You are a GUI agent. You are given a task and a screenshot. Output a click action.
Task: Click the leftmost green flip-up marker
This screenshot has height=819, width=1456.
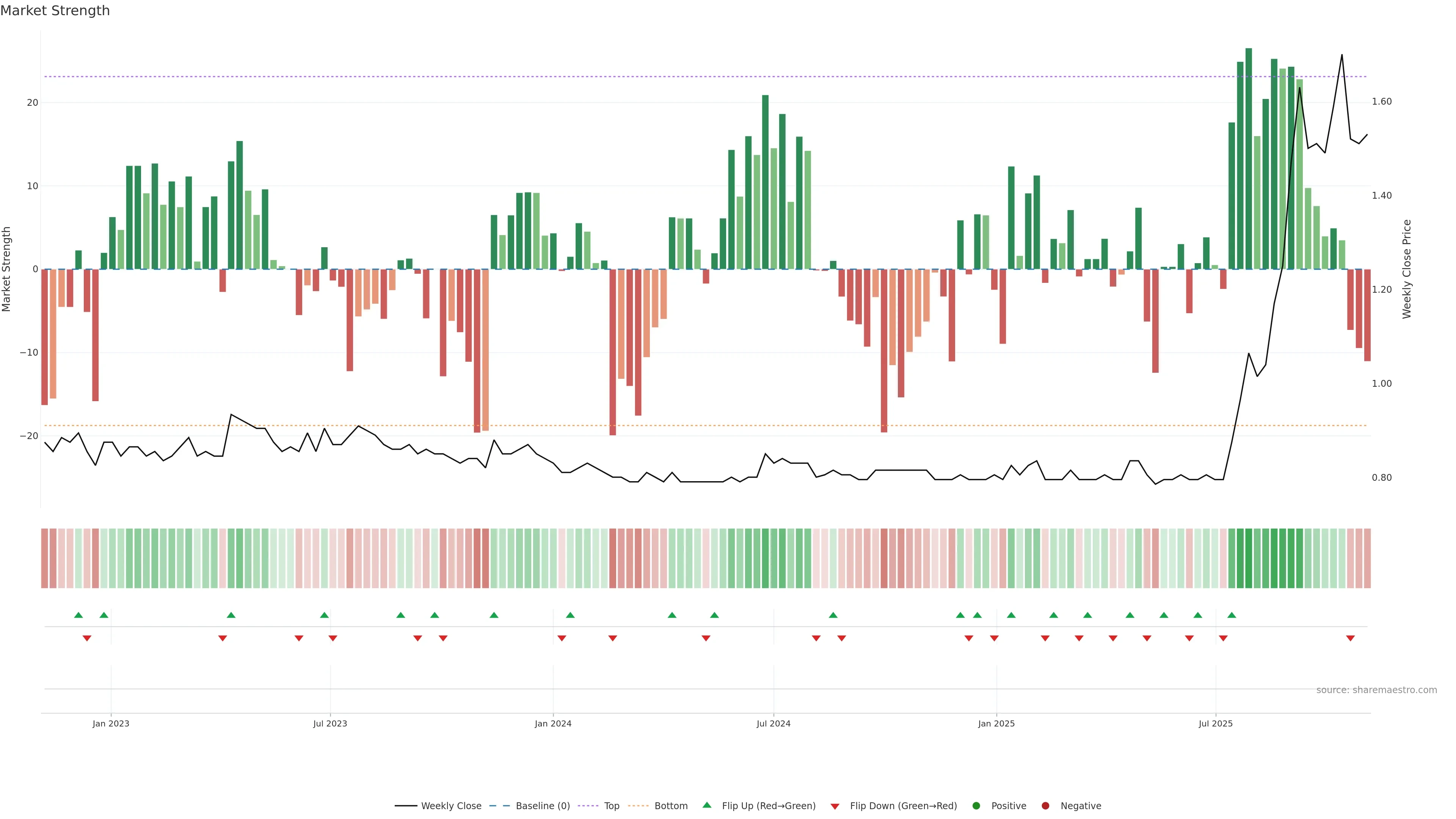78,615
